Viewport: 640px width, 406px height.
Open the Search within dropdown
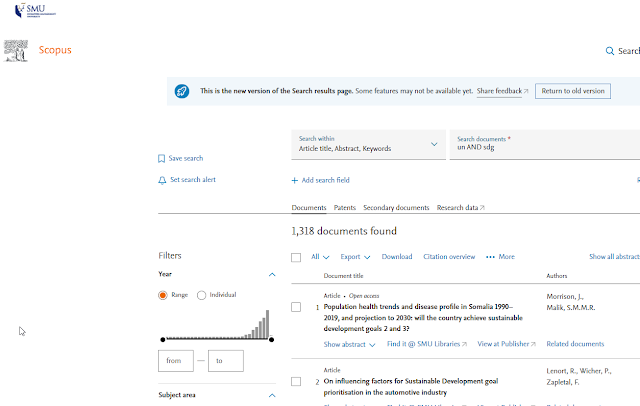pos(368,144)
